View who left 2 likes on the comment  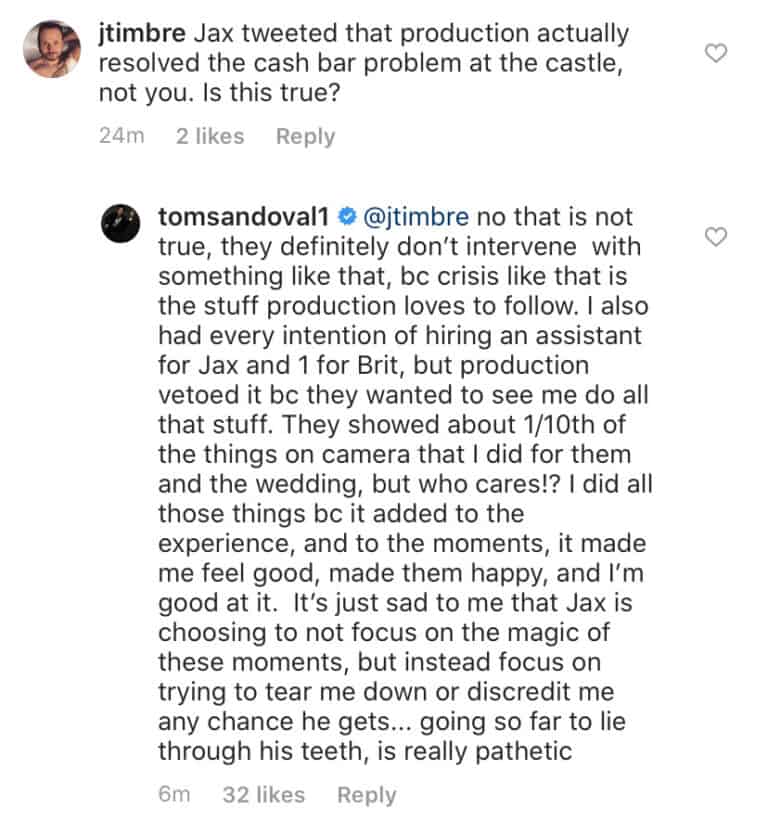(x=210, y=136)
